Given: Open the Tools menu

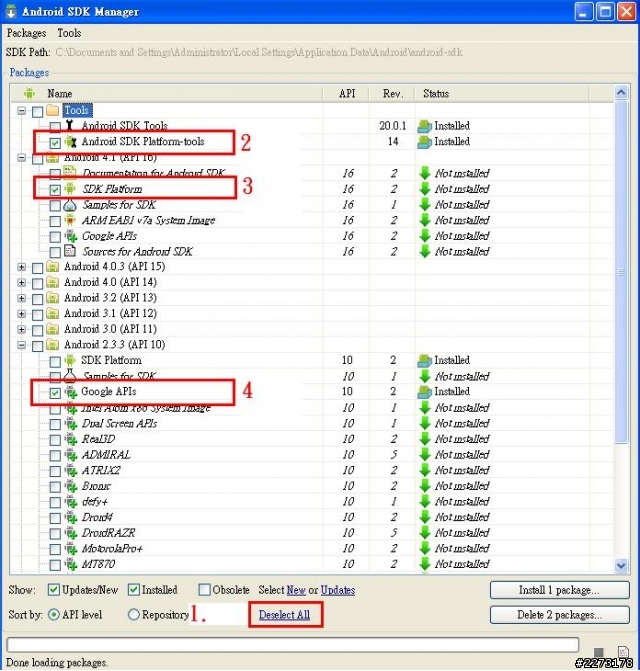Looking at the screenshot, I should 69,33.
